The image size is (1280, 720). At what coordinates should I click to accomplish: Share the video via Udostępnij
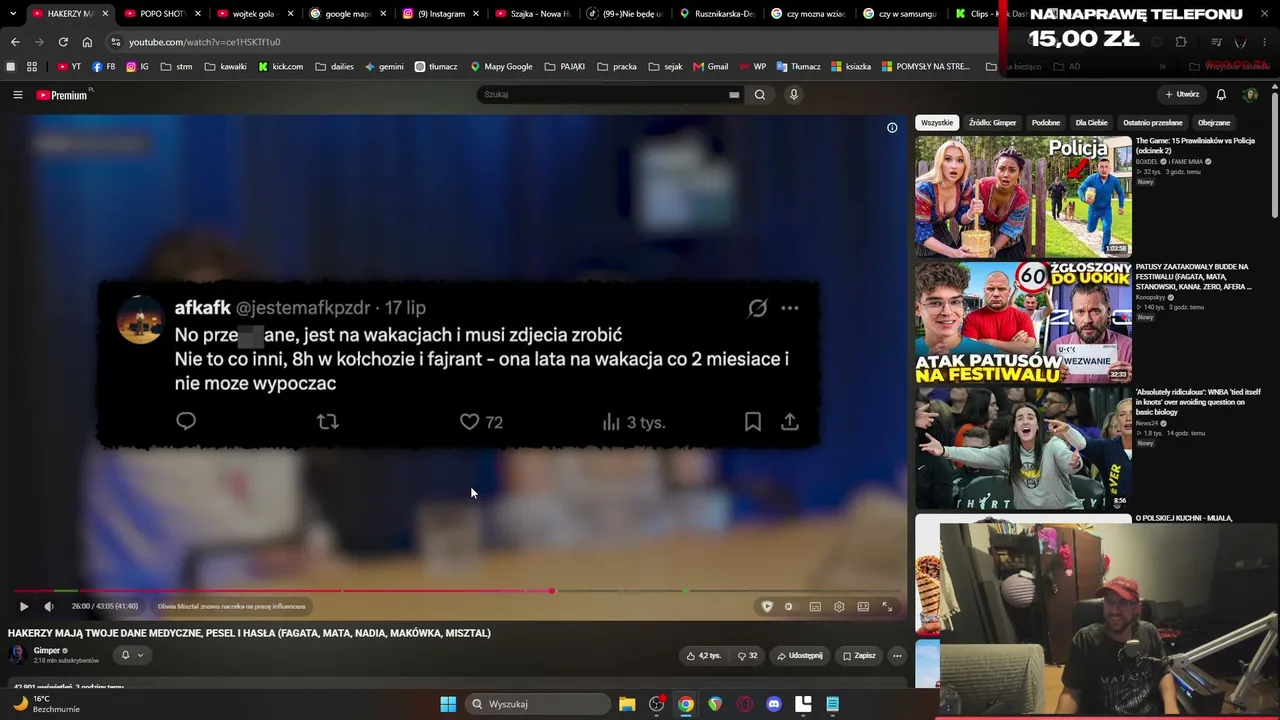800,656
